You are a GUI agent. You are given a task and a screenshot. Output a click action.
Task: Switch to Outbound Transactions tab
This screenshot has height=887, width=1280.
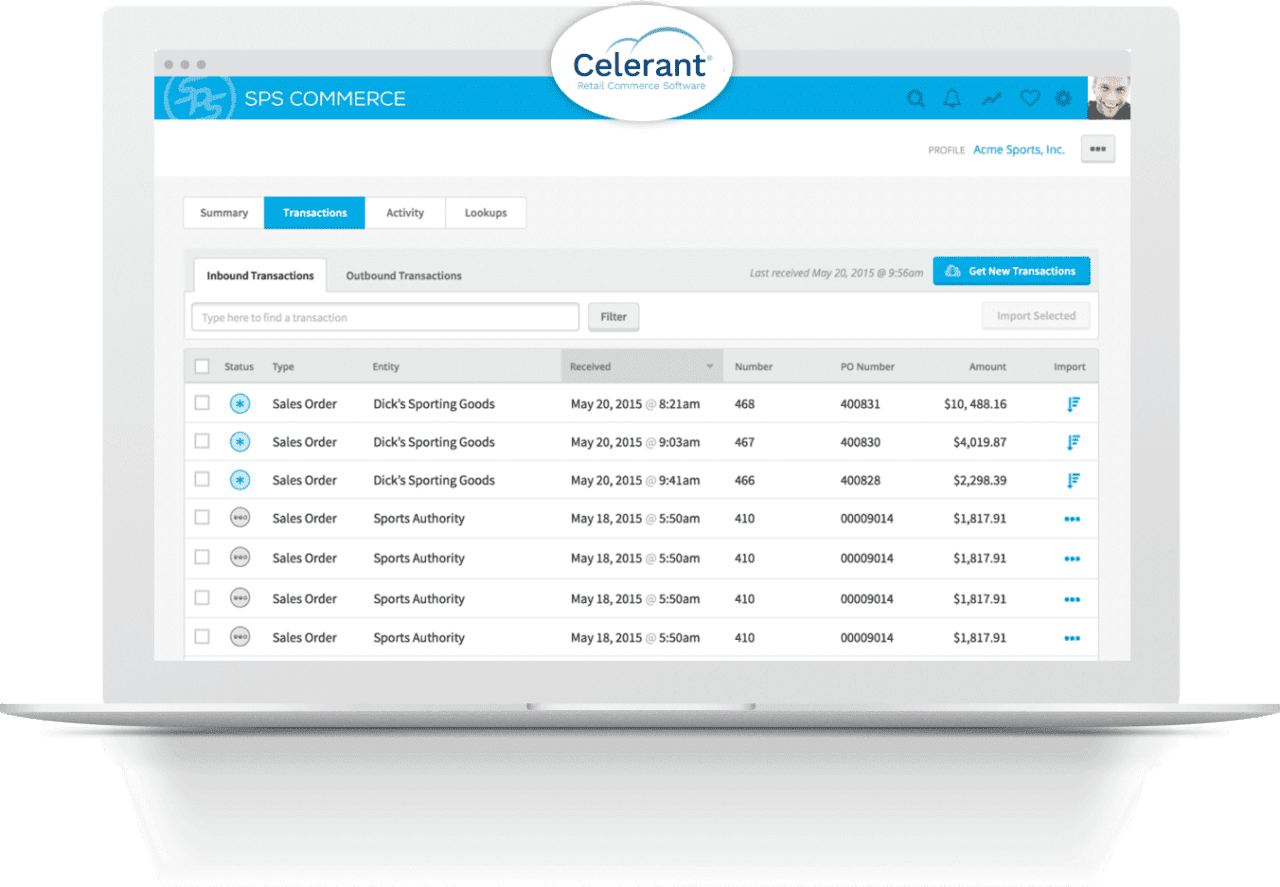click(404, 275)
